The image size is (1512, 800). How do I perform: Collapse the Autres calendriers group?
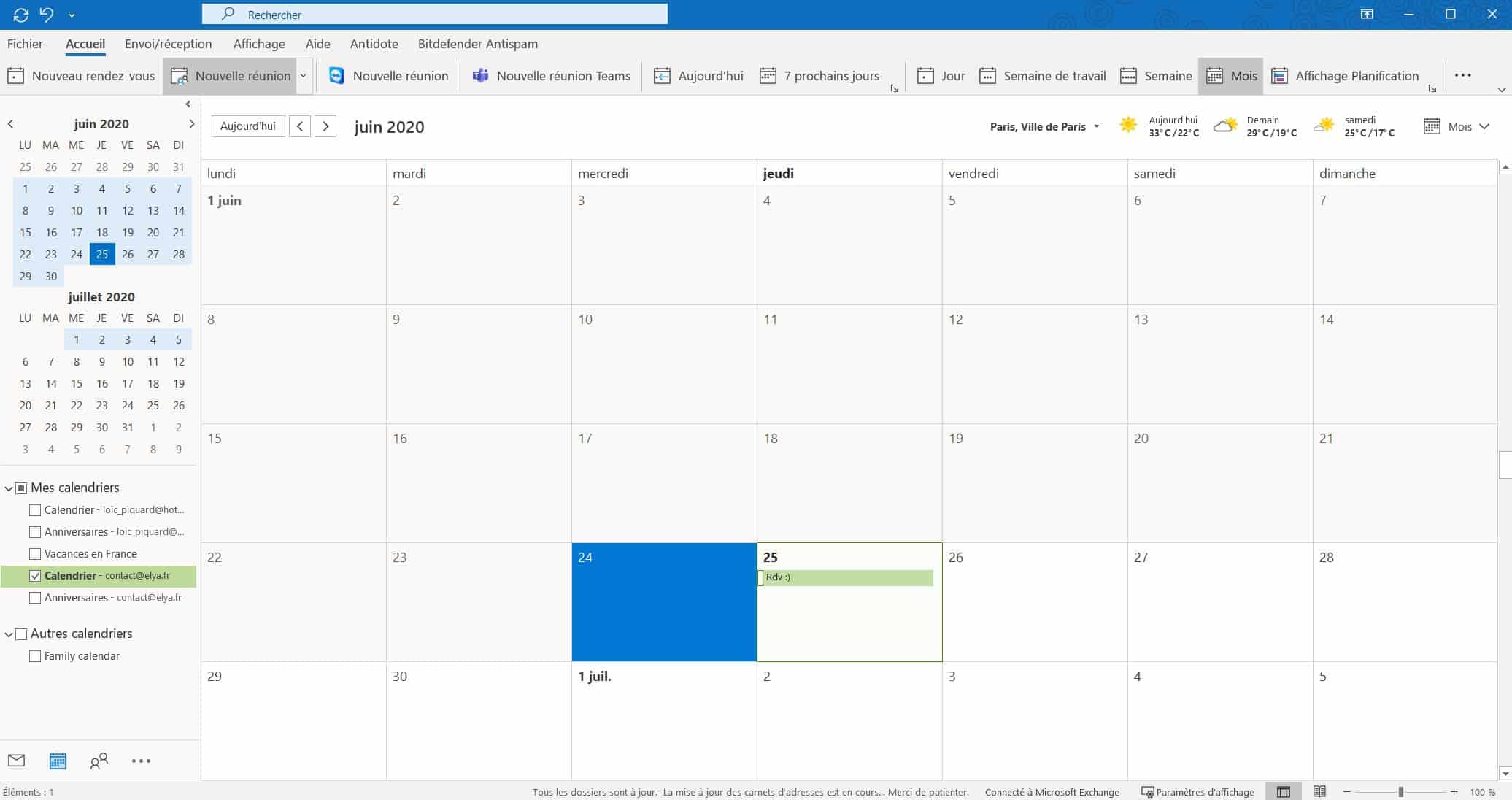pyautogui.click(x=9, y=634)
